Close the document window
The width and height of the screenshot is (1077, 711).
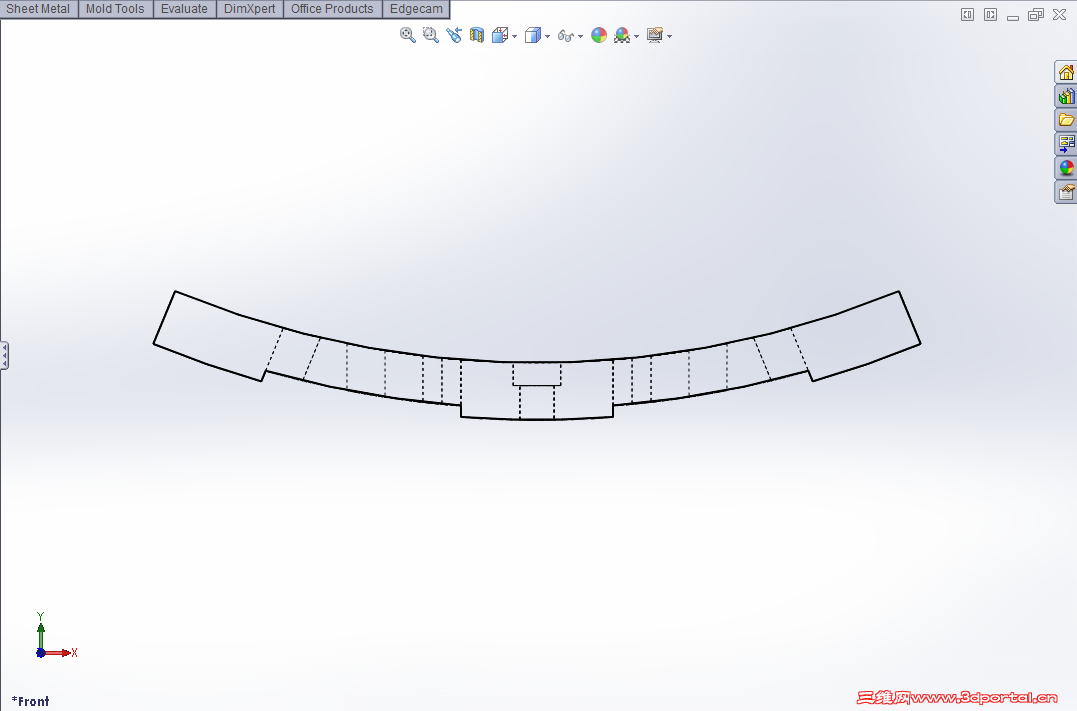[1059, 14]
